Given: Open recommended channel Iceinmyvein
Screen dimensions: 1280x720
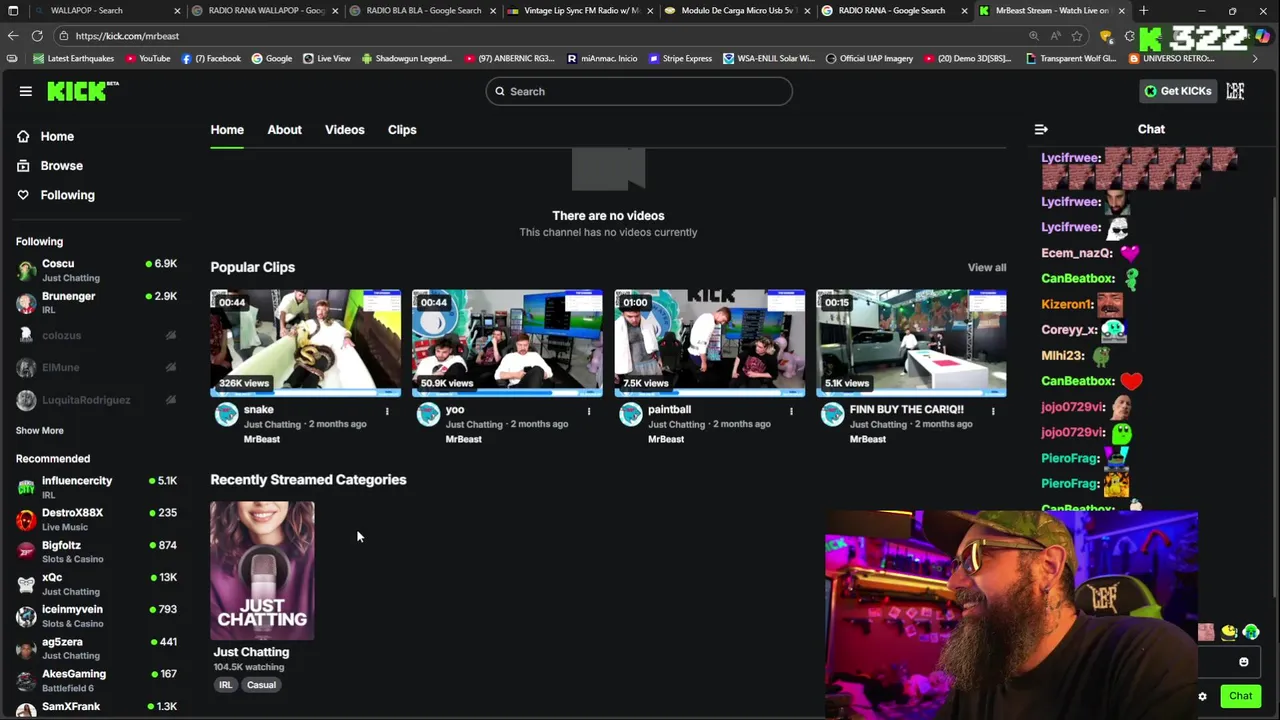Looking at the screenshot, I should [96, 616].
